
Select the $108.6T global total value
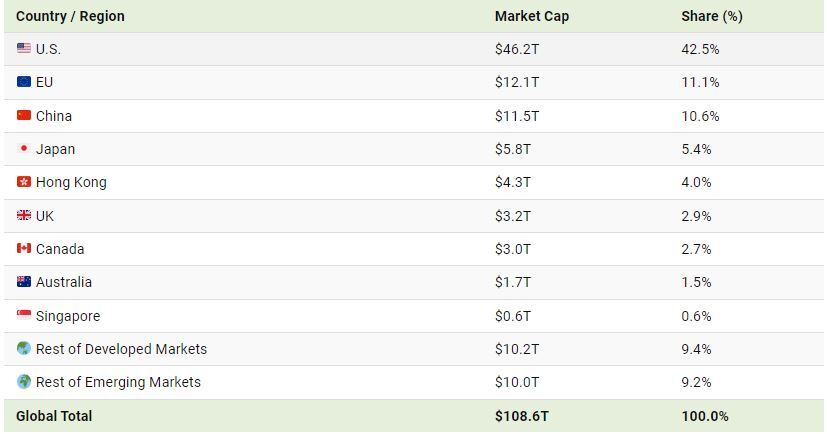coord(522,416)
